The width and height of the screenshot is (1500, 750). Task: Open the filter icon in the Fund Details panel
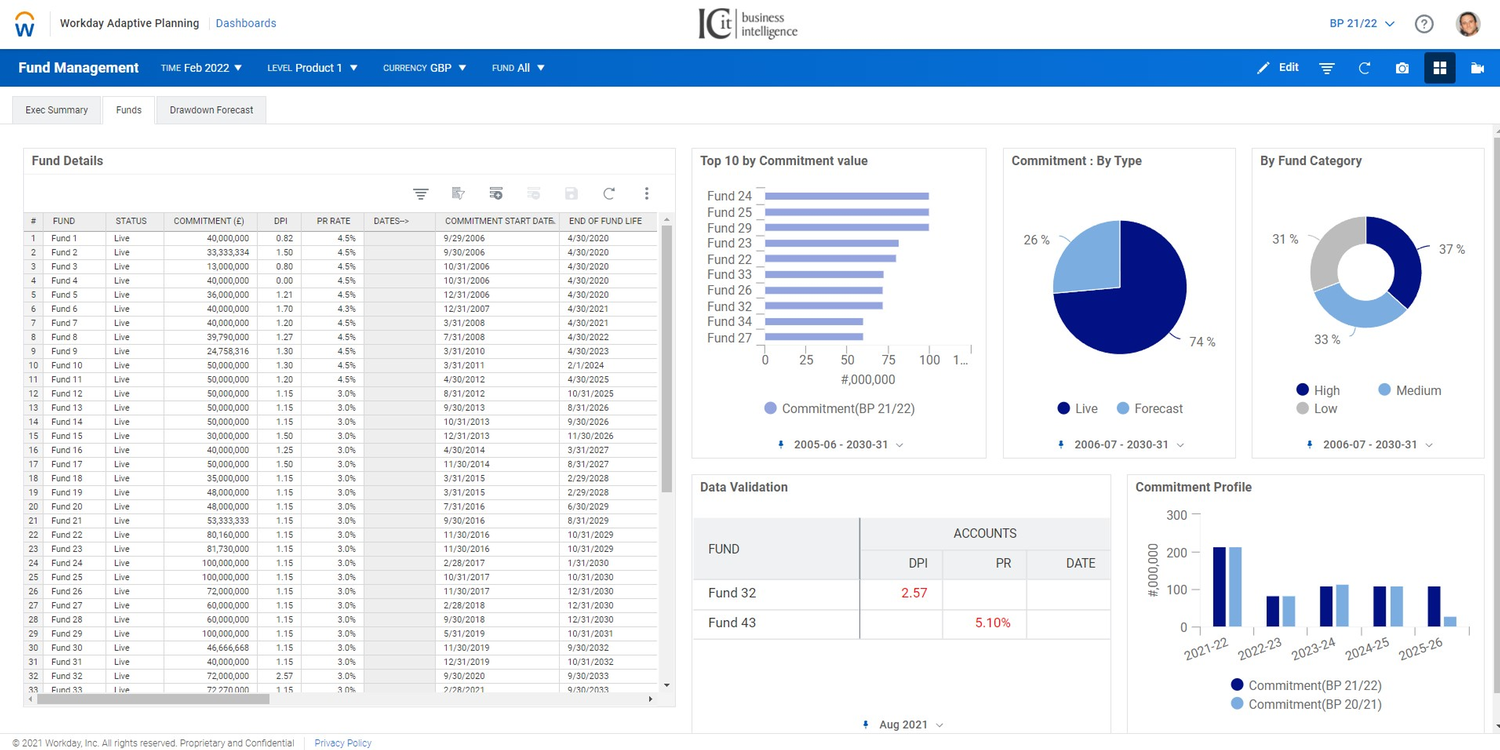pyautogui.click(x=420, y=193)
